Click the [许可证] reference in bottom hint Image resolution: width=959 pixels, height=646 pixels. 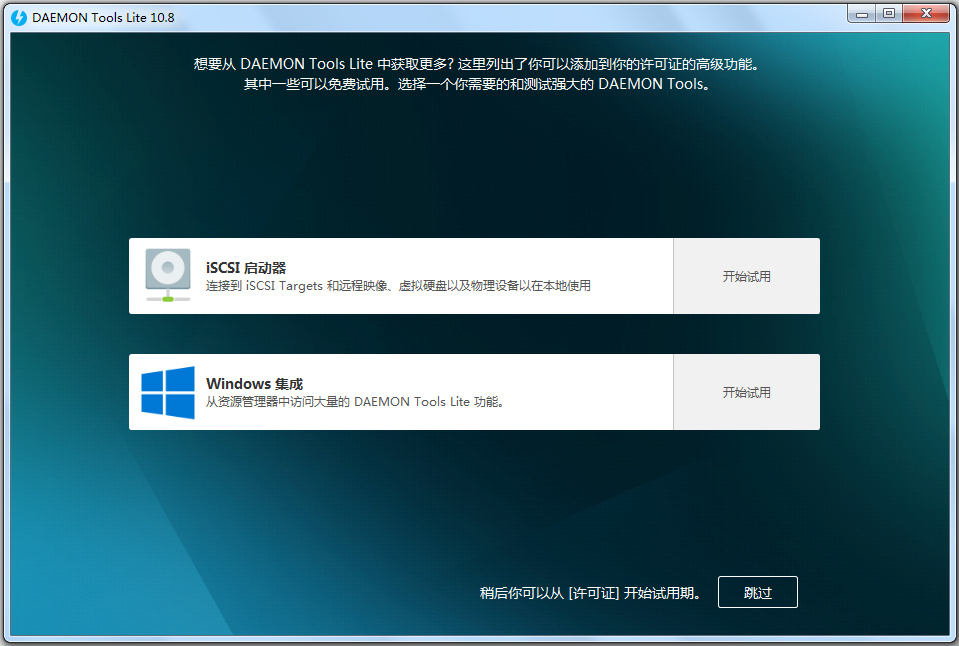(x=593, y=593)
